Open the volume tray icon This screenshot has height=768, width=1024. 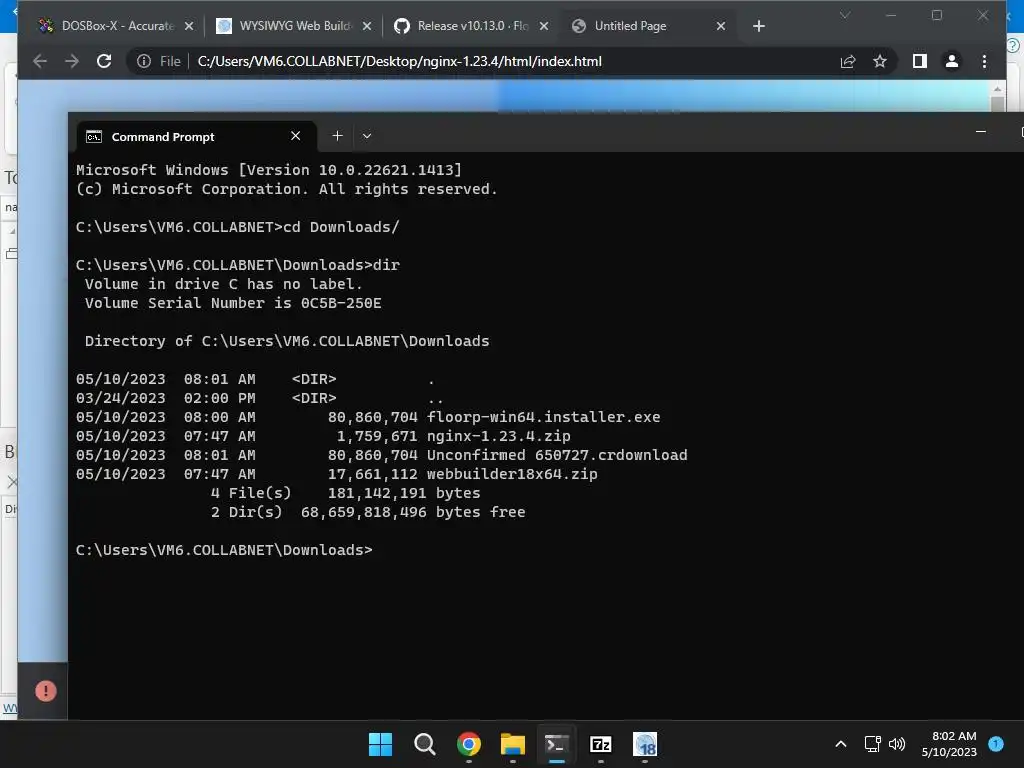click(897, 744)
